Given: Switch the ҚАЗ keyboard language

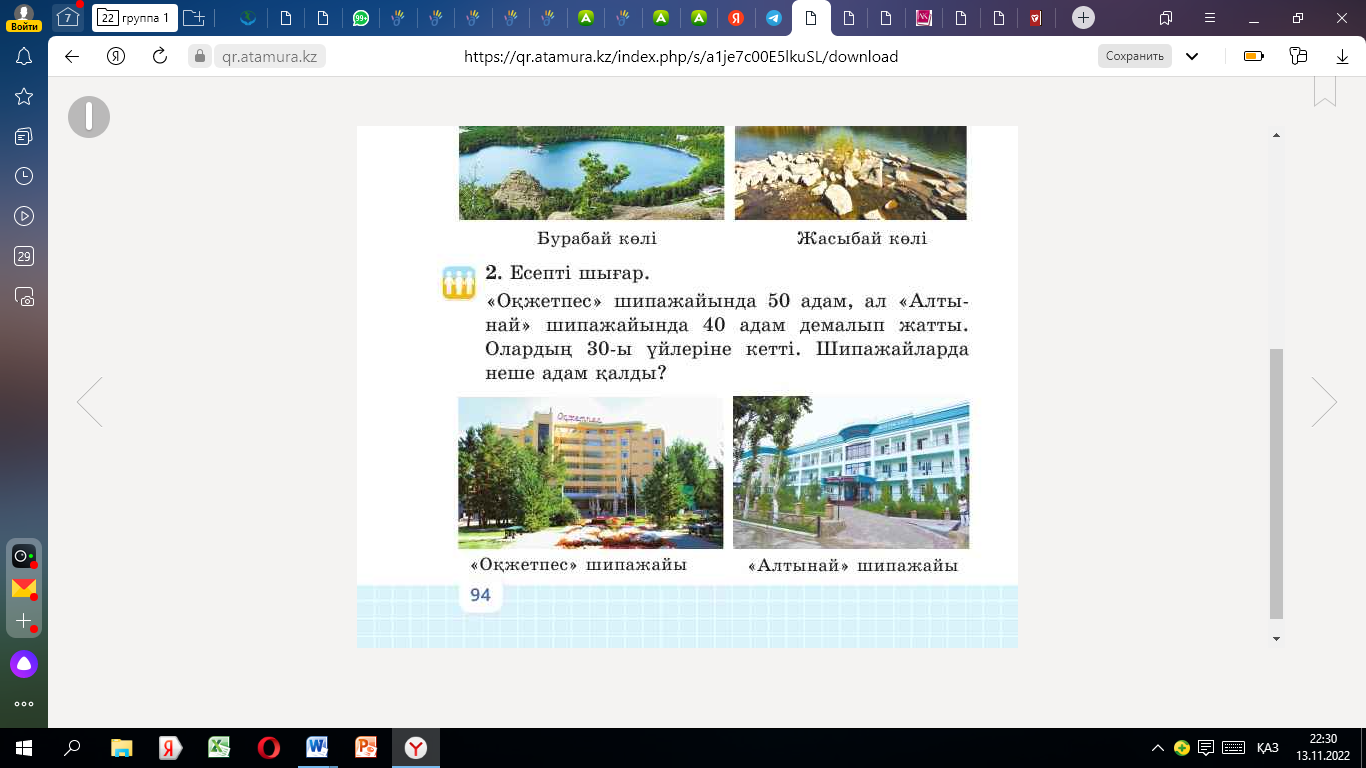Looking at the screenshot, I should 1268,747.
